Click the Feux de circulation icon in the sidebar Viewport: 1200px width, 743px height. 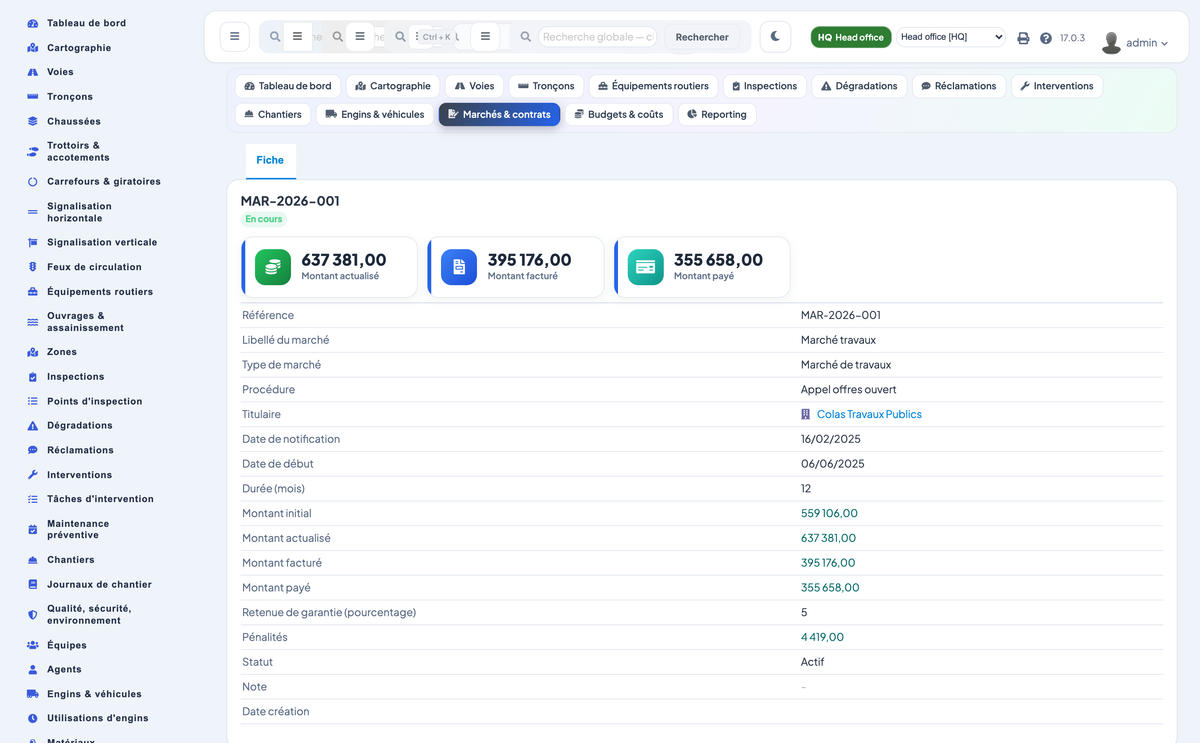[x=33, y=267]
